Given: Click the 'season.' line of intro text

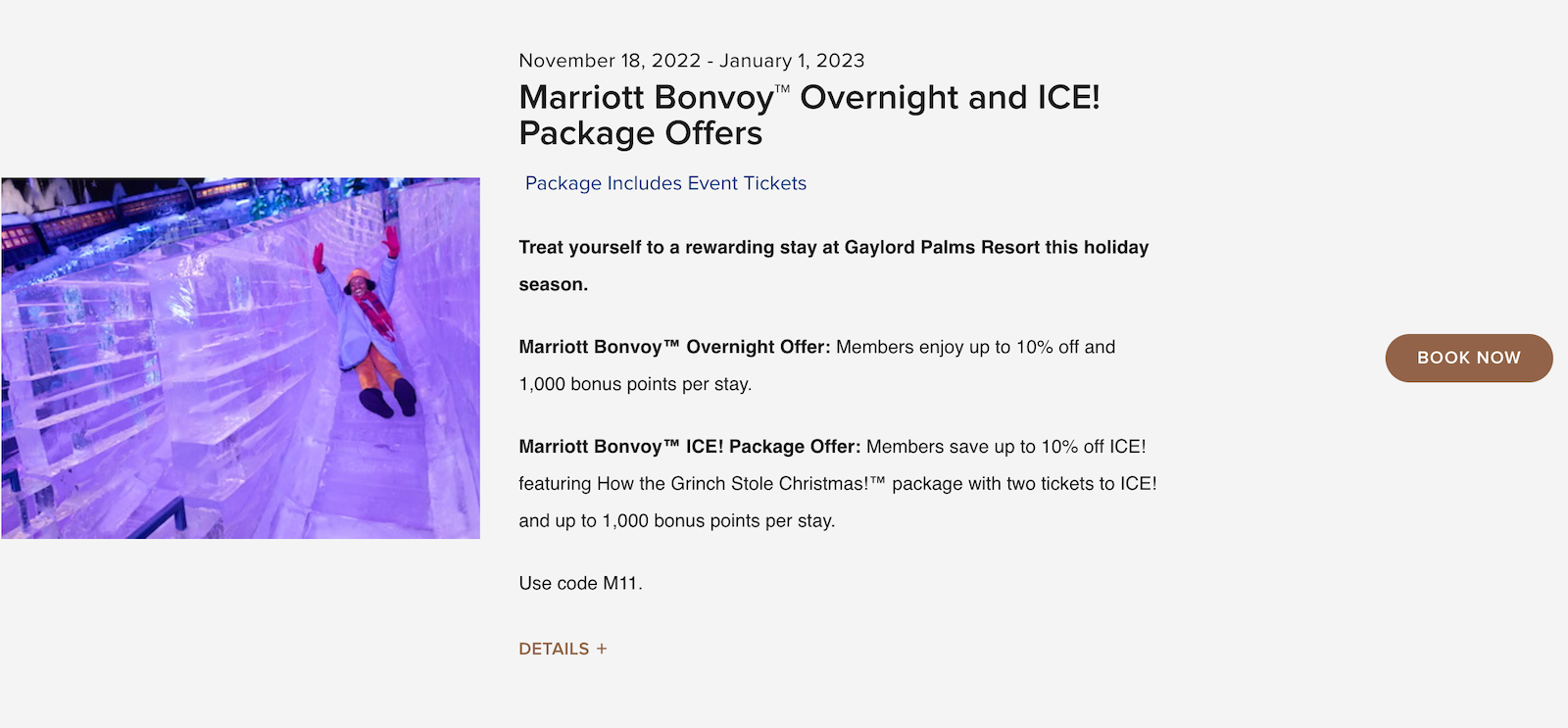Looking at the screenshot, I should coord(553,284).
